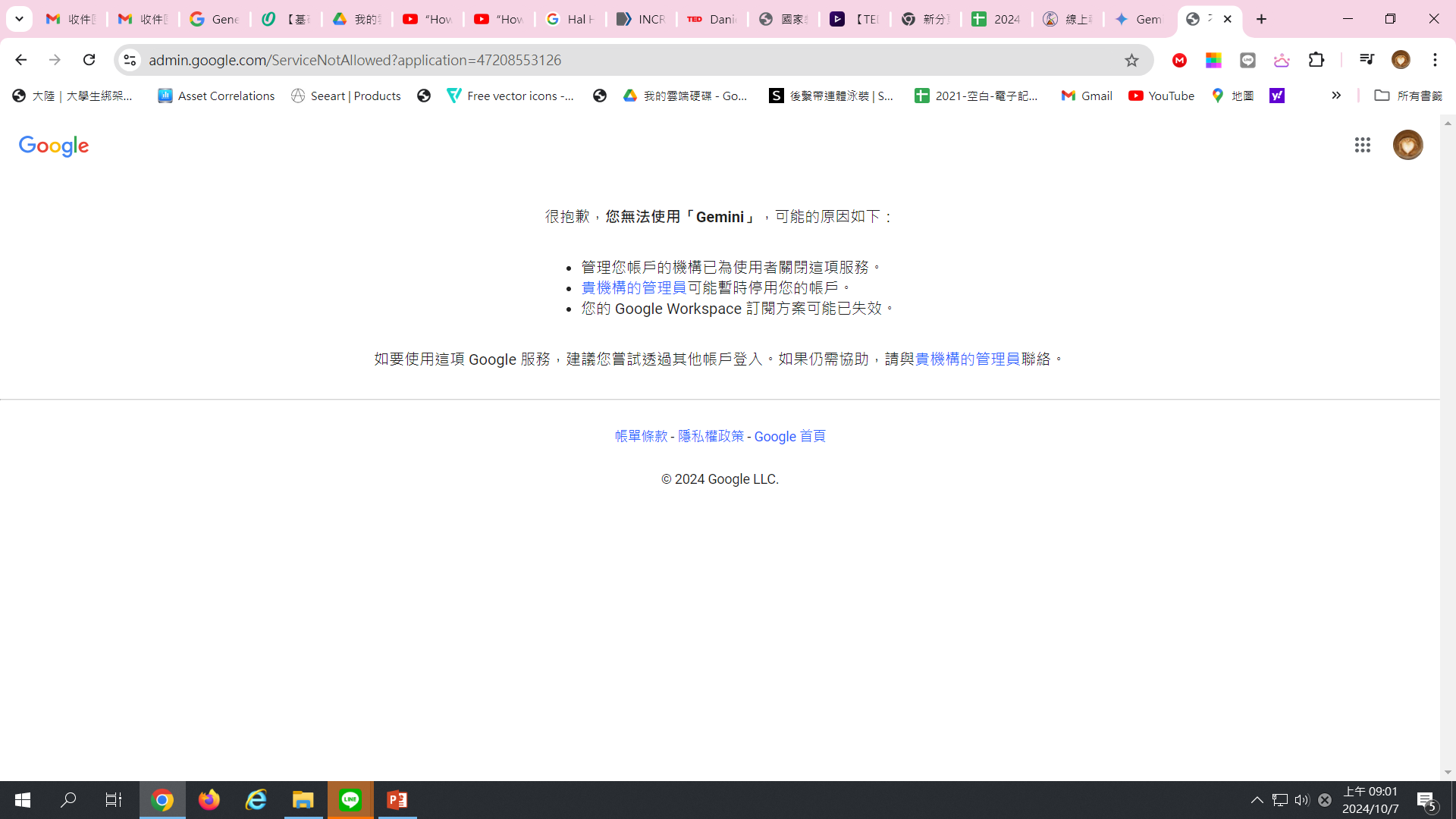Viewport: 1456px width, 819px height.
Task: Switch to the INCR tab
Action: click(x=642, y=19)
